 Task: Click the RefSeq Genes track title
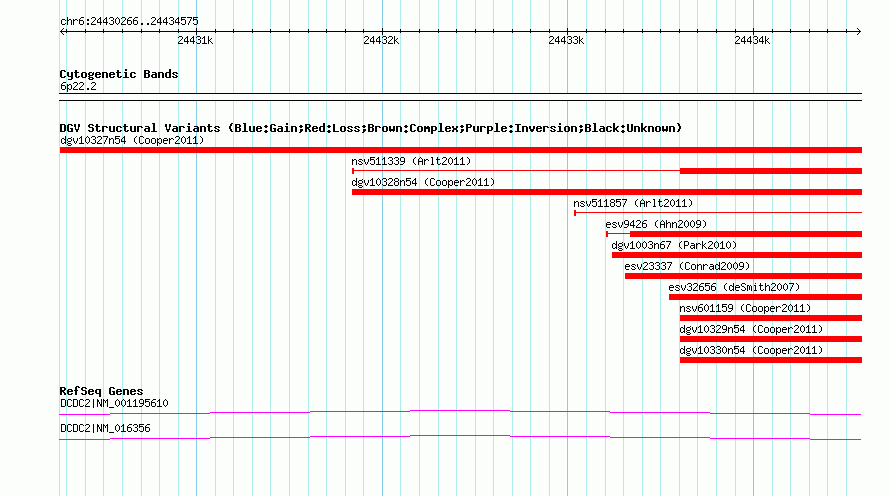[x=101, y=391]
